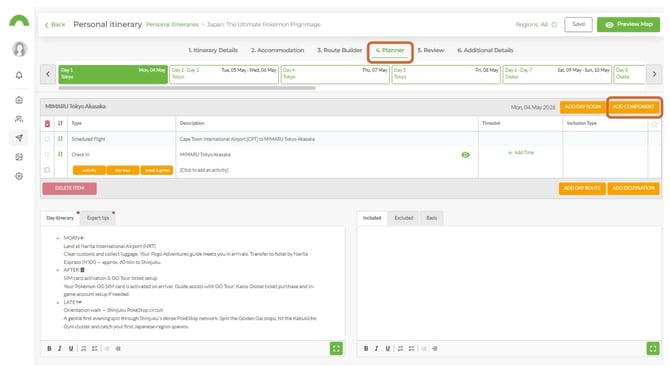Select Day 1 Tokyo Mon 04 May
This screenshot has width=670, height=367.
[x=113, y=74]
